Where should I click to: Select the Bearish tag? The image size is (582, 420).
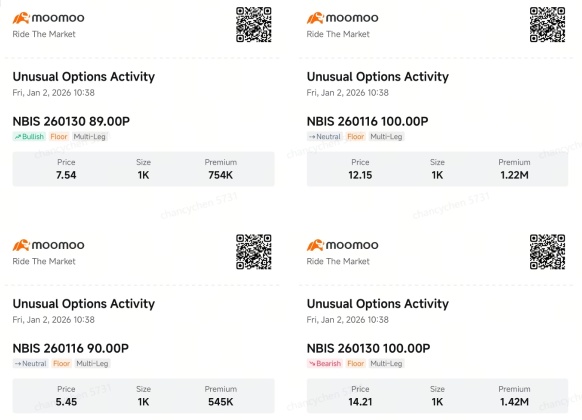(x=325, y=364)
